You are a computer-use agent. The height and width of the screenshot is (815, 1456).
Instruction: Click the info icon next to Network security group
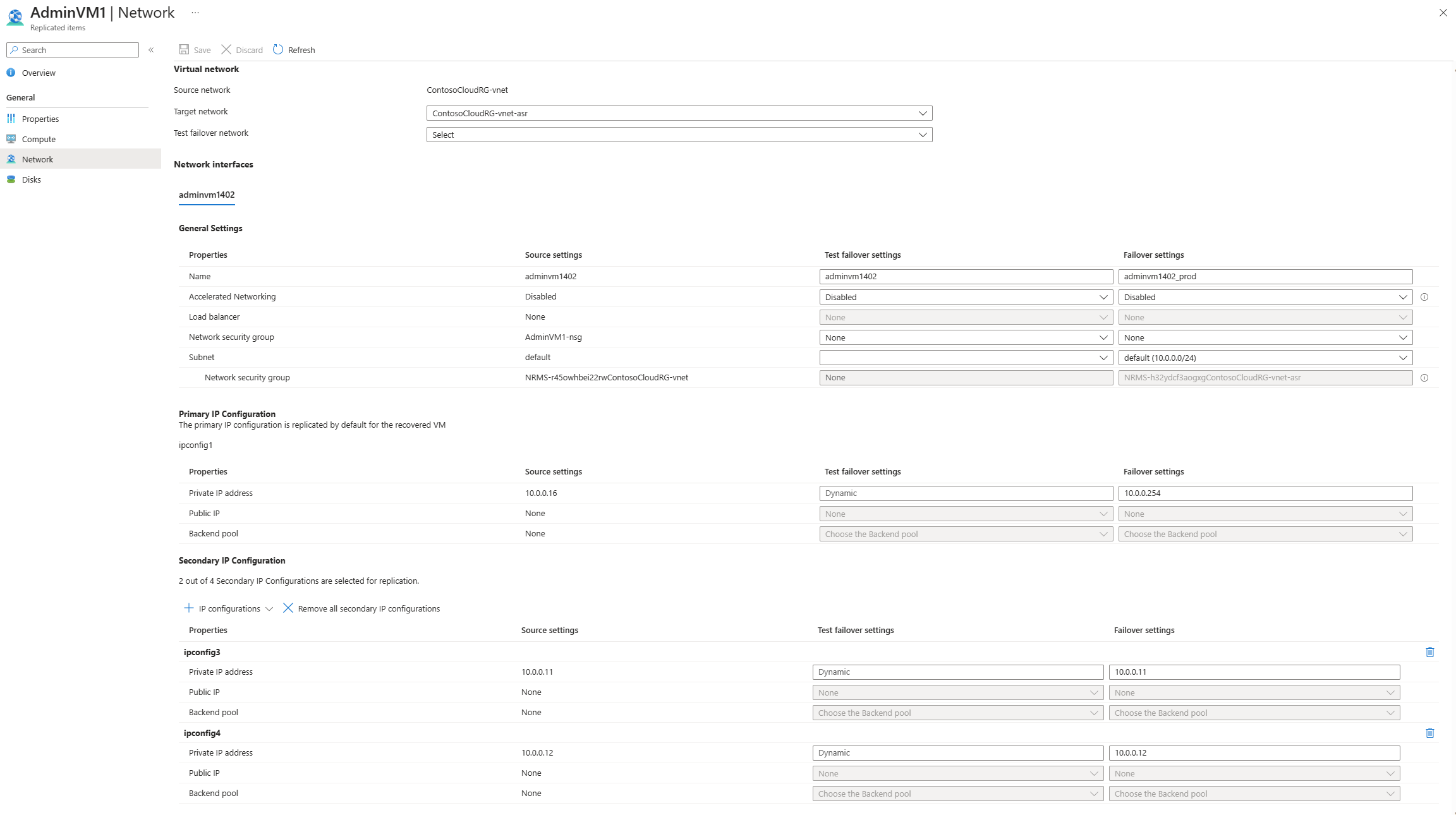click(x=1424, y=377)
